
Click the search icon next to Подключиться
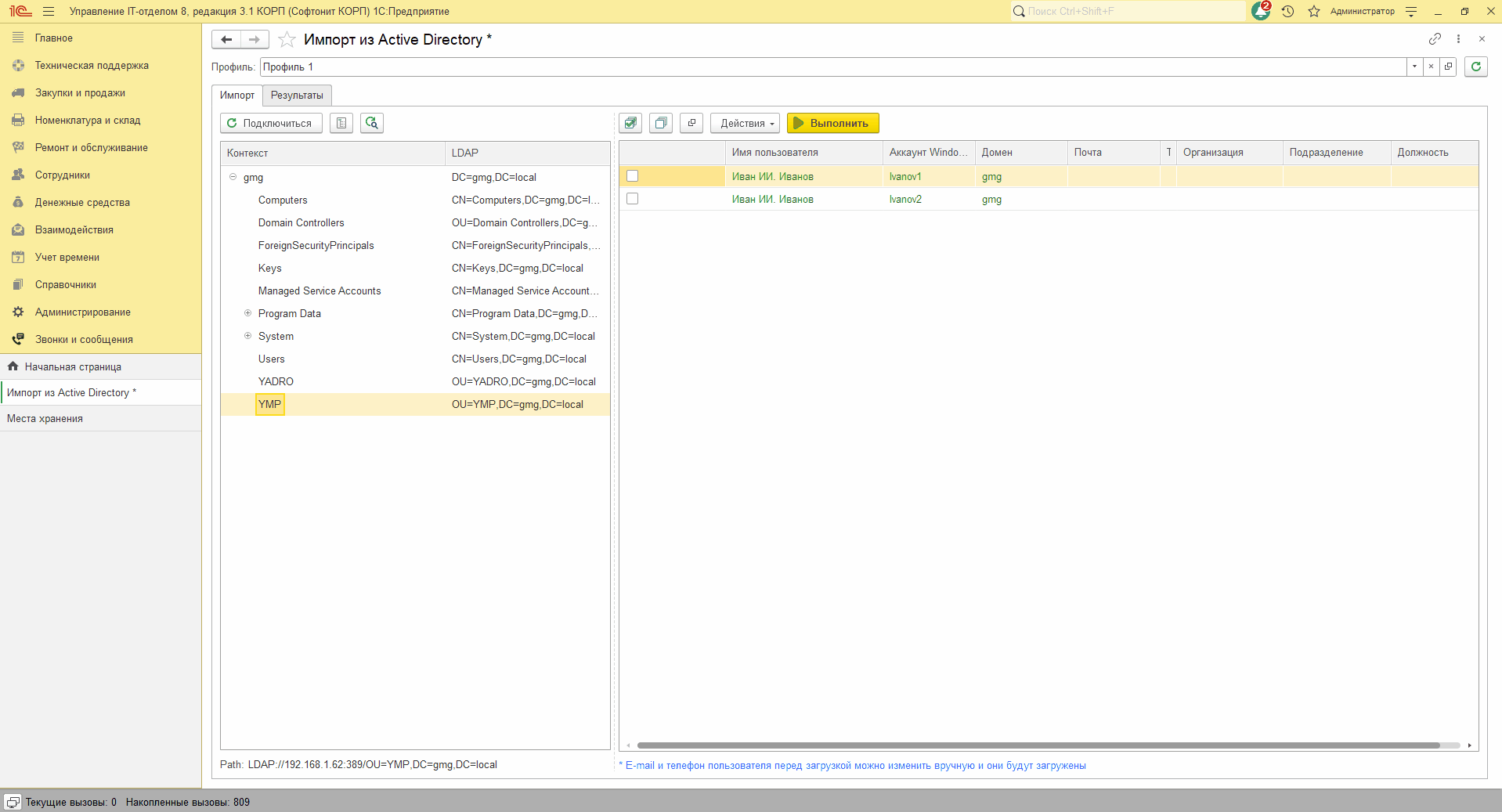coord(371,123)
